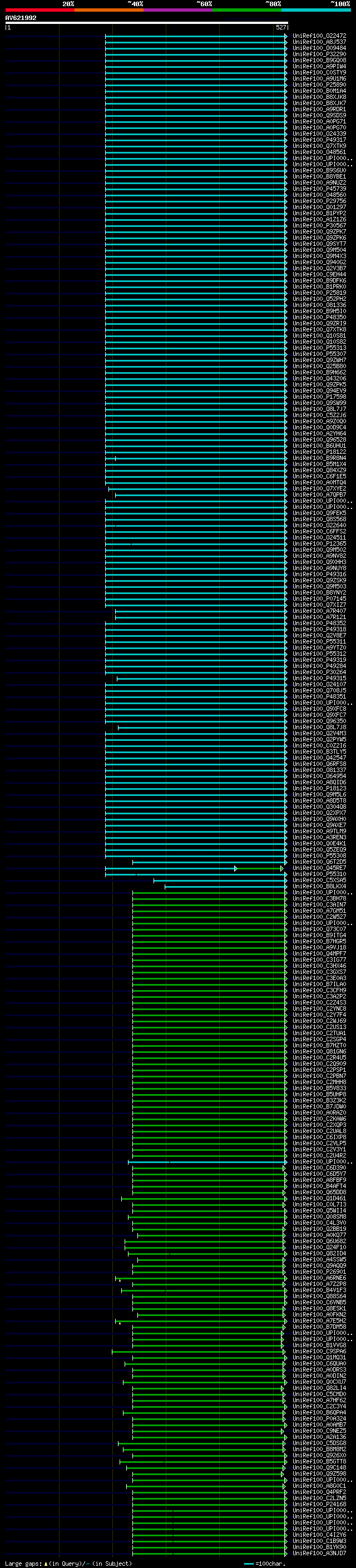Open hit UniRef100_O22472
This screenshot has width=356, height=1568.
point(319,36)
